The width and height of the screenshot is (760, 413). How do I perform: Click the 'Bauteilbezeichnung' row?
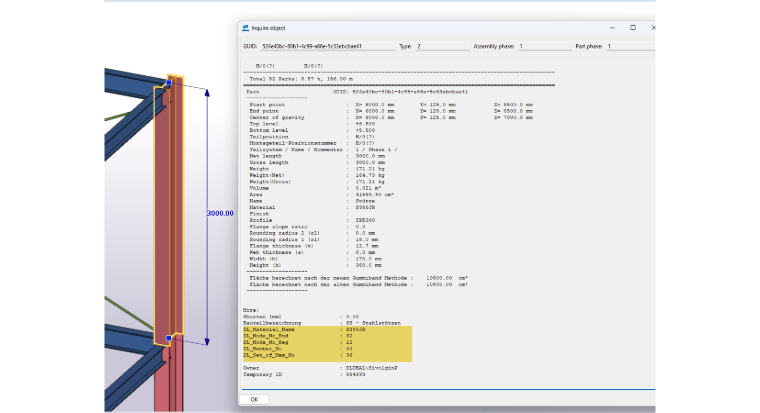pos(322,323)
